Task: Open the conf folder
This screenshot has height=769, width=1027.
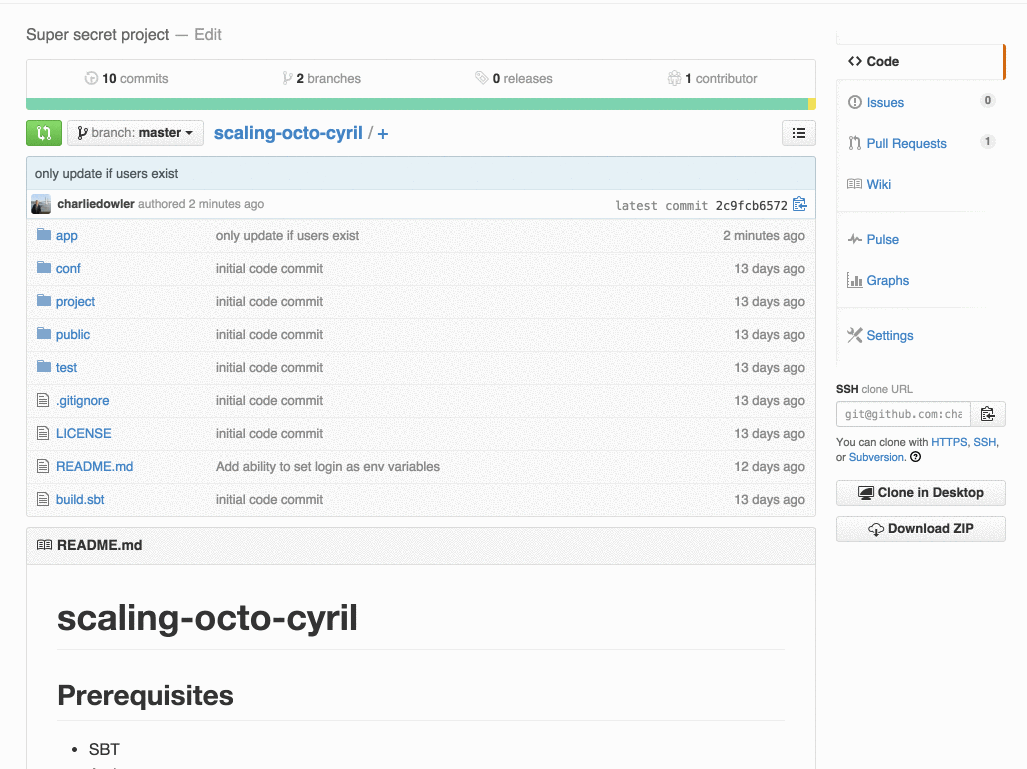Action: coord(68,269)
